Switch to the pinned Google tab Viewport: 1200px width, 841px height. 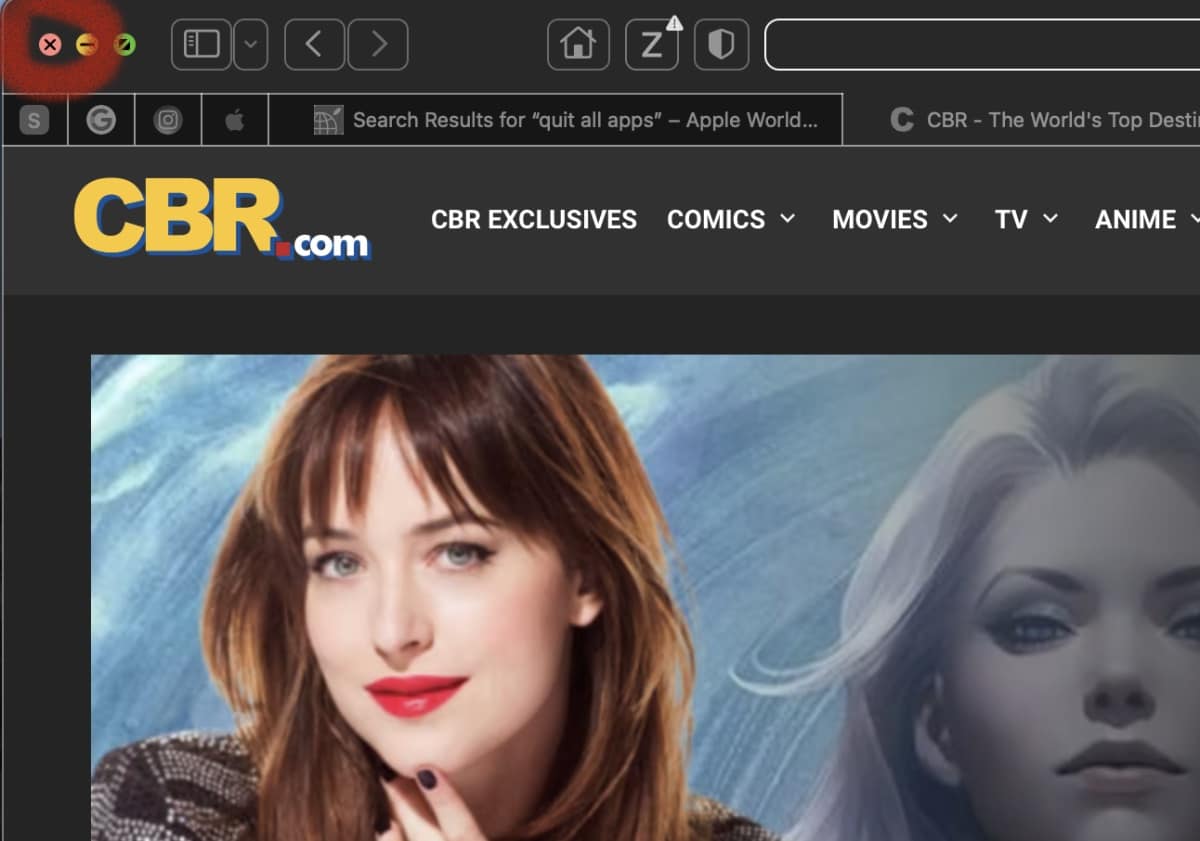coord(101,121)
